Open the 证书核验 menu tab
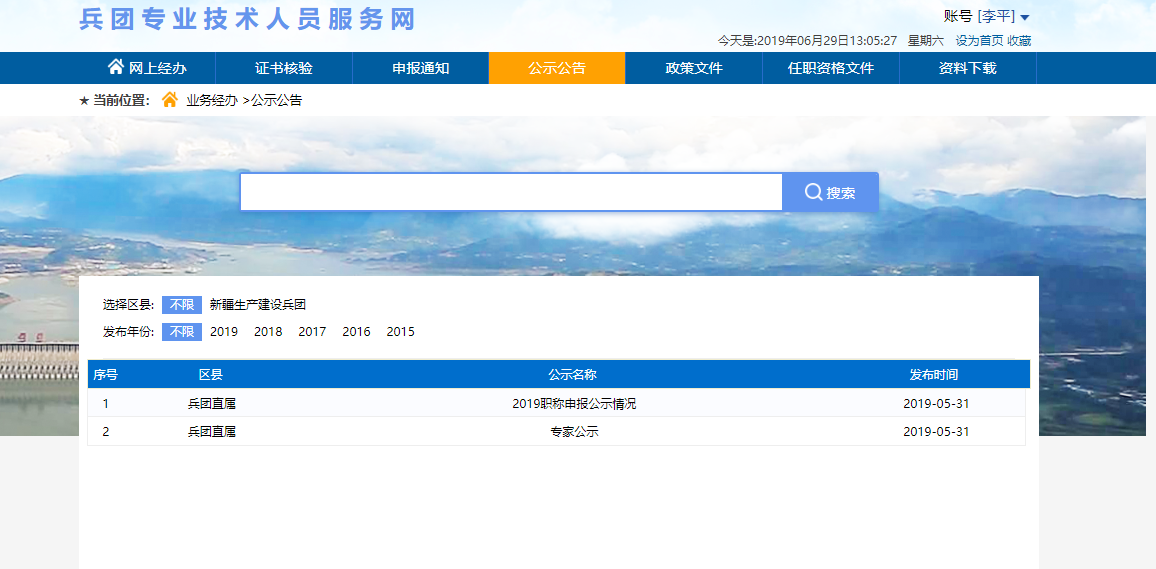This screenshot has height=569, width=1156. 284,68
